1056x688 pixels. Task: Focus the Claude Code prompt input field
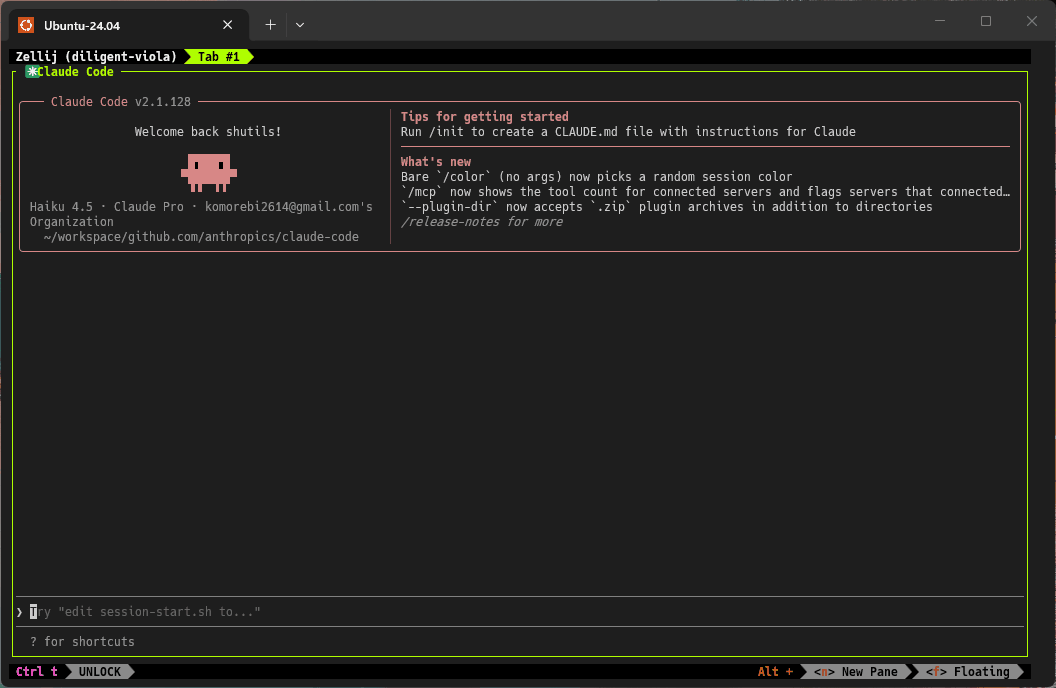click(520, 612)
